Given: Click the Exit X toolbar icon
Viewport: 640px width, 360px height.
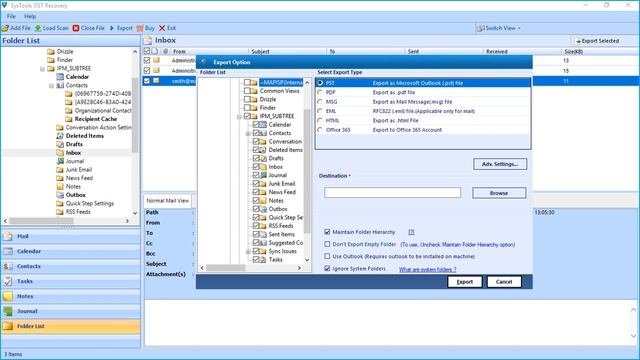Looking at the screenshot, I should [162, 28].
